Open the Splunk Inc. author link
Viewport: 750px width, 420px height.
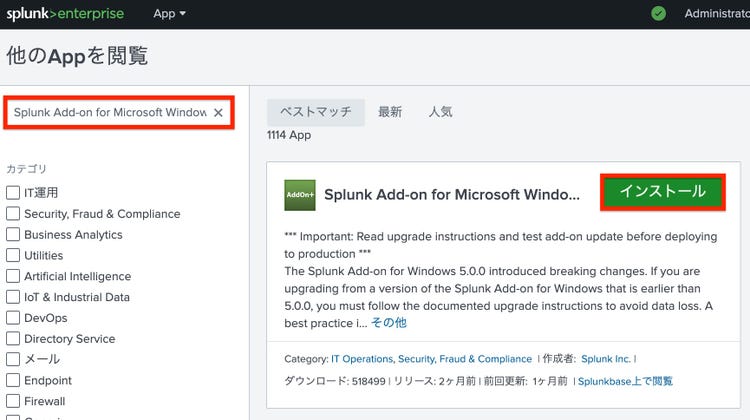point(606,359)
